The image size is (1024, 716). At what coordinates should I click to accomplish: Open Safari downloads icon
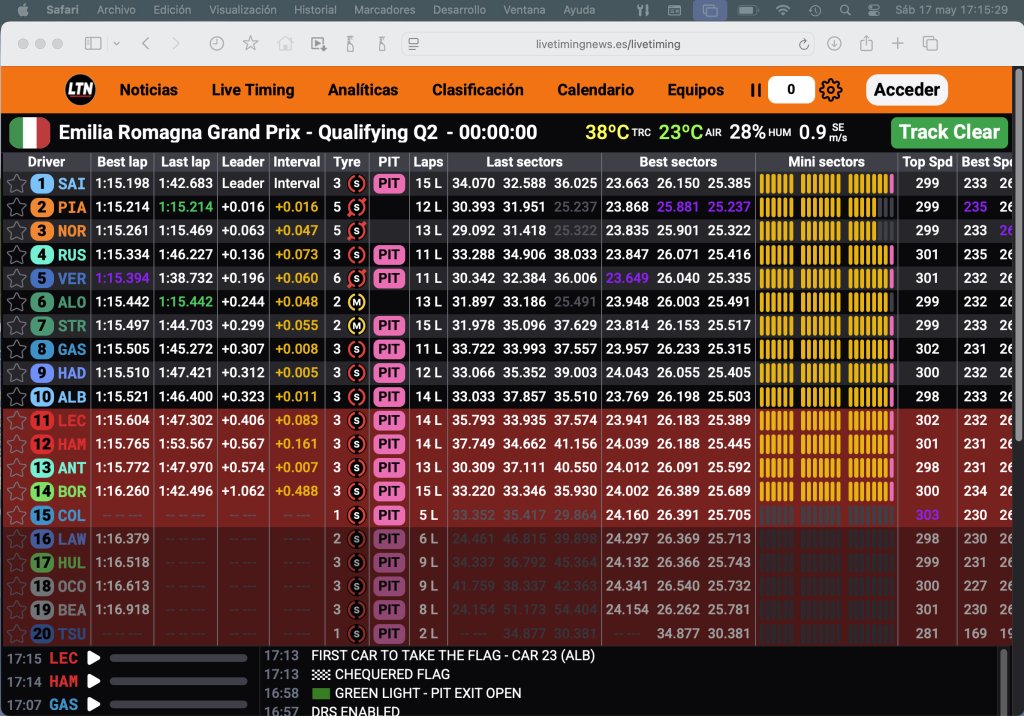tap(834, 44)
